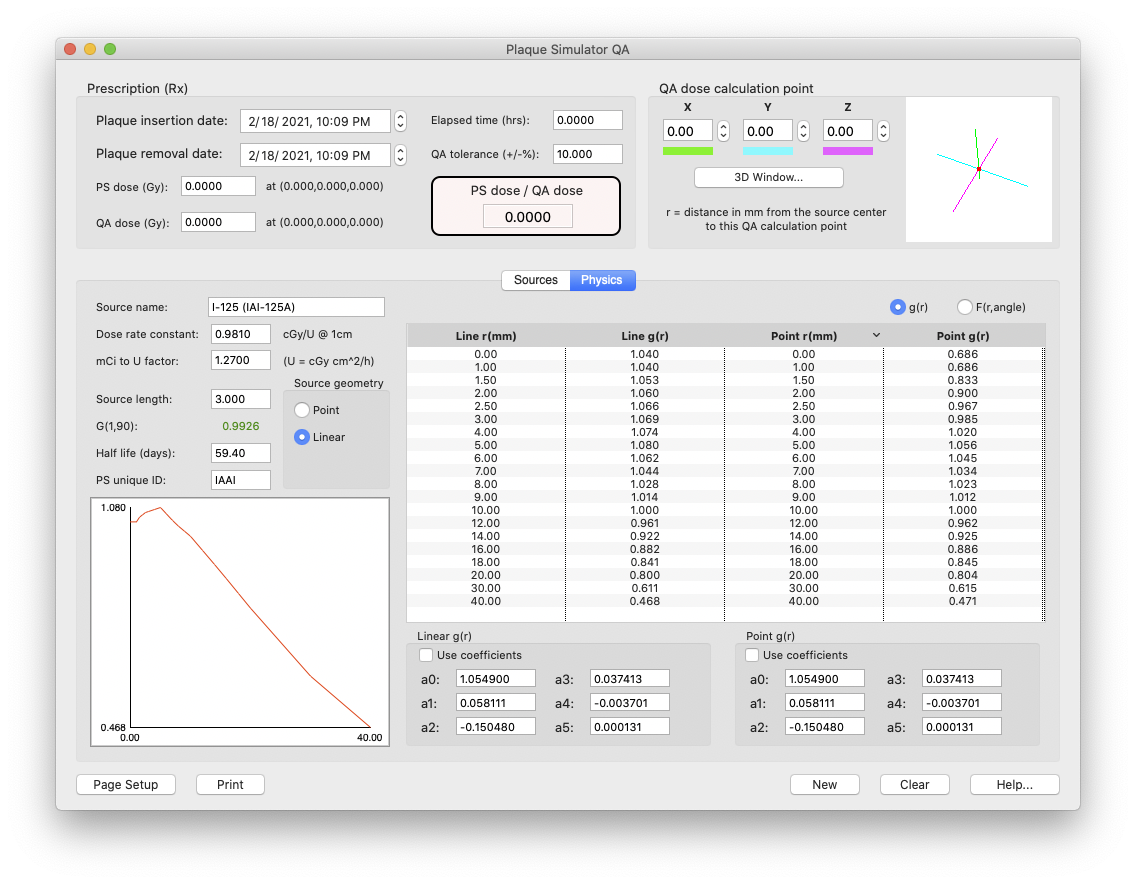Click the X coordinate stepper
1136x884 pixels.
point(724,131)
